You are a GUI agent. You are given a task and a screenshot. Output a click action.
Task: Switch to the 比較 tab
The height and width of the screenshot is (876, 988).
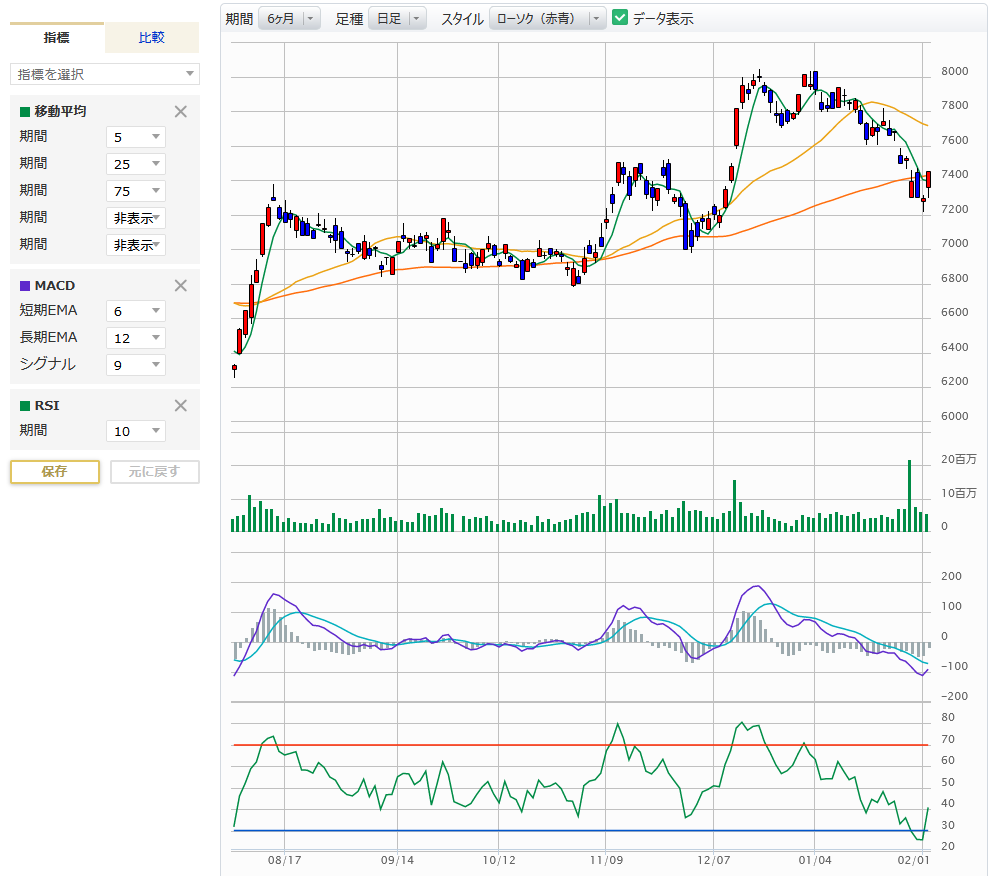click(152, 38)
